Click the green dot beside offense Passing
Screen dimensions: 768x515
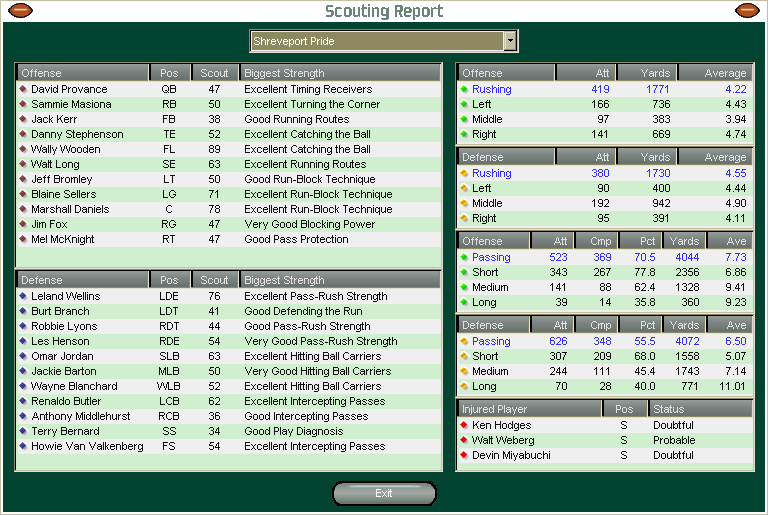(x=464, y=258)
